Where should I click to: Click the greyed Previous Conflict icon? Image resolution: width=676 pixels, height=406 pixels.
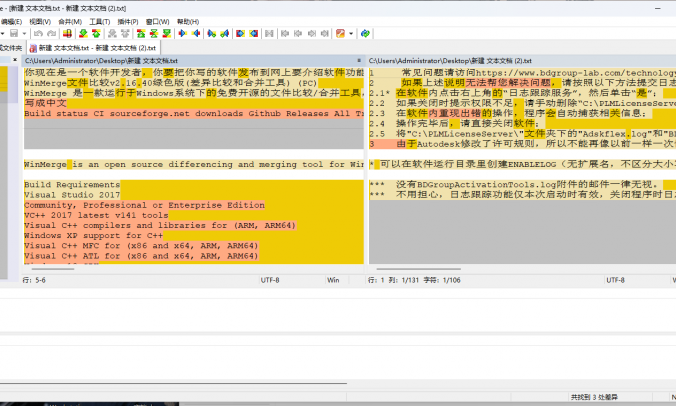coord(125,33)
